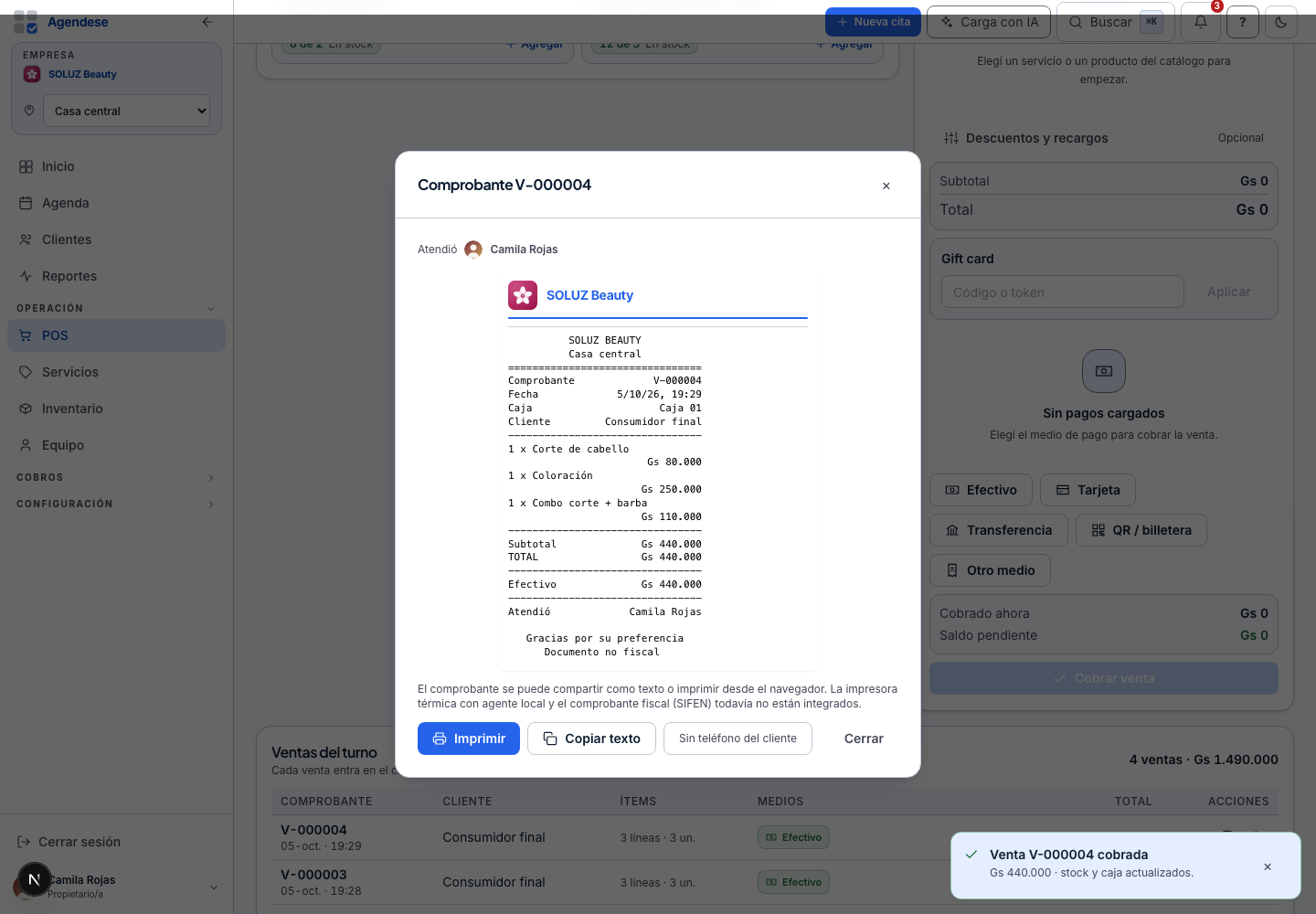
Task: Open the Casa central branch dropdown
Action: coord(126,111)
